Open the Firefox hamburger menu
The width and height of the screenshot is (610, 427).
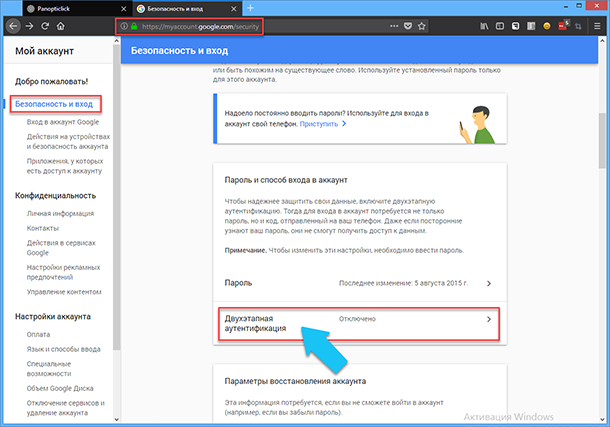(597, 26)
